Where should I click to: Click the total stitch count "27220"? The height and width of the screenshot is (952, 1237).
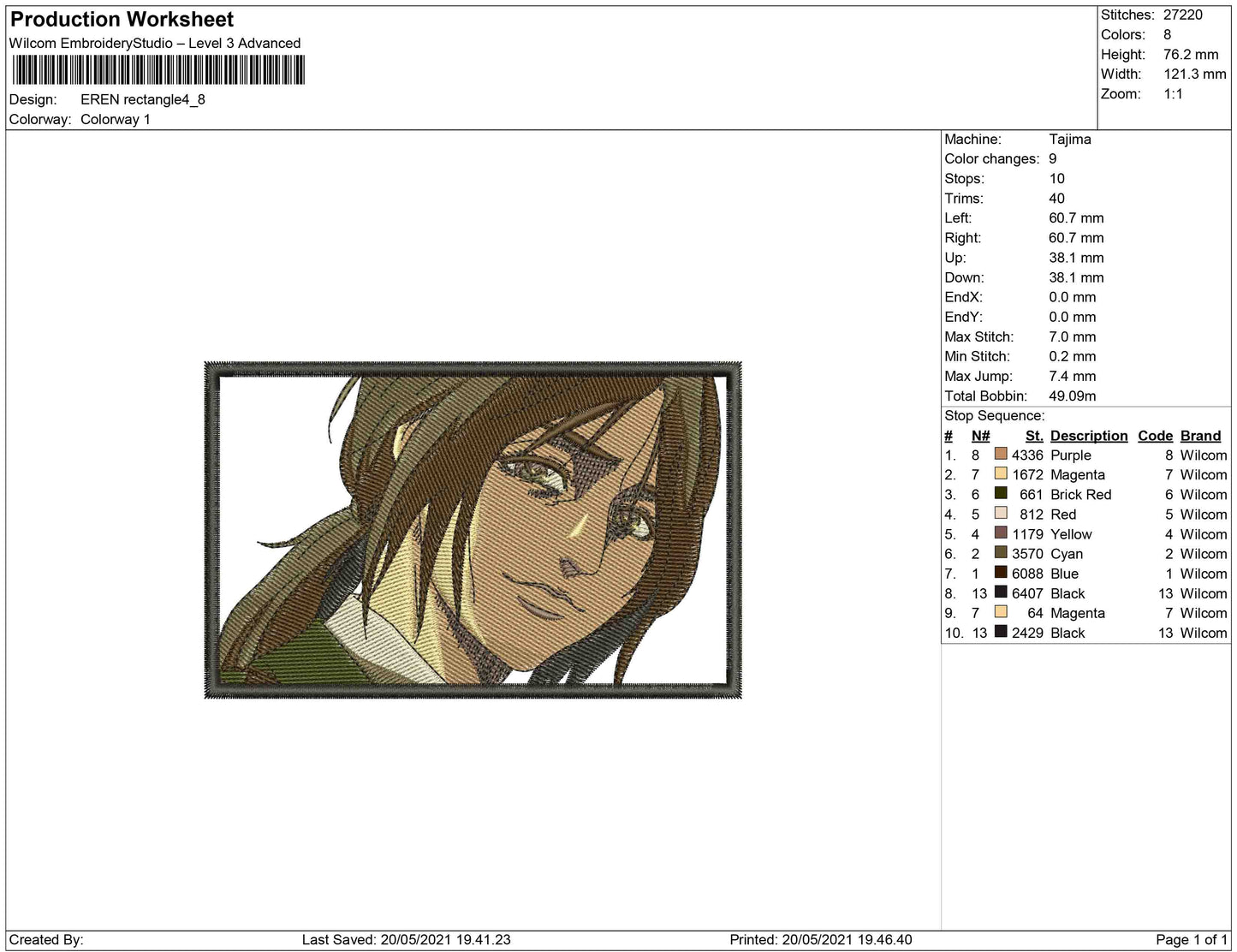(1183, 15)
